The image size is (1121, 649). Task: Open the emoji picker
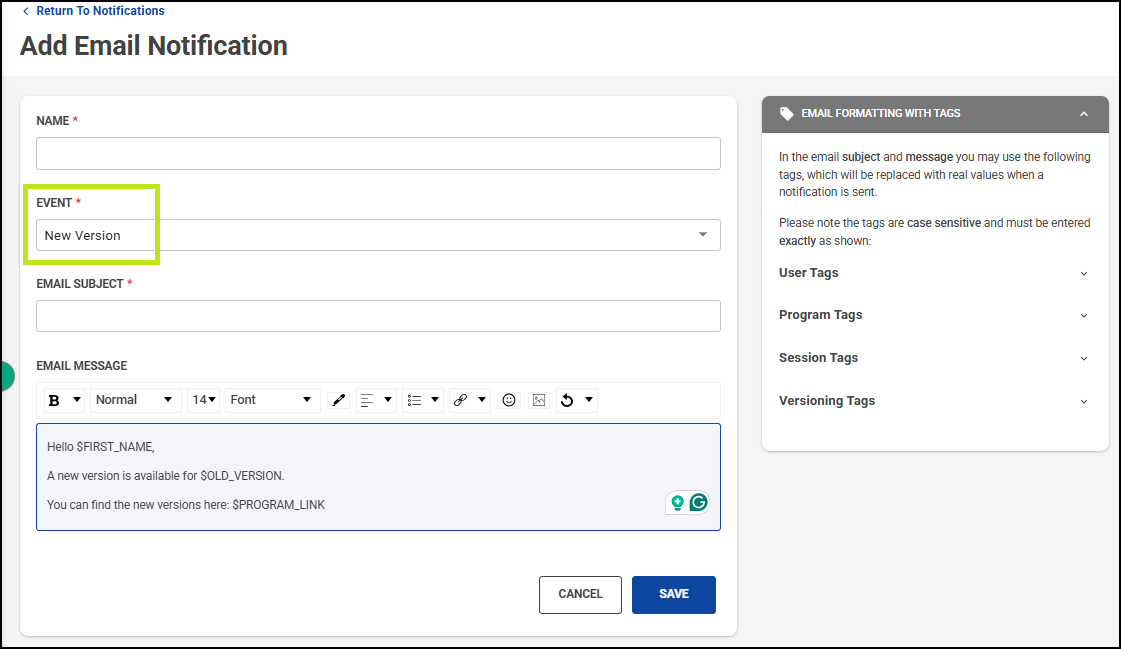point(509,400)
